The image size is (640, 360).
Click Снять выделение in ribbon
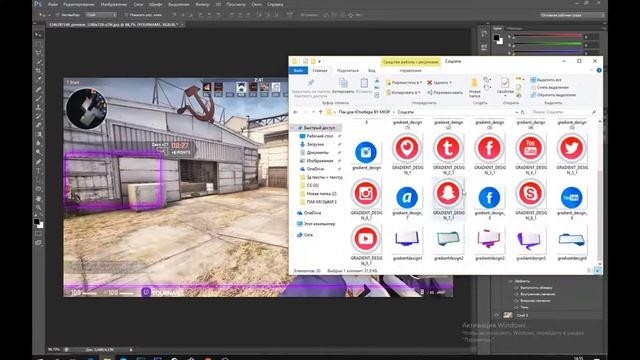(549, 87)
